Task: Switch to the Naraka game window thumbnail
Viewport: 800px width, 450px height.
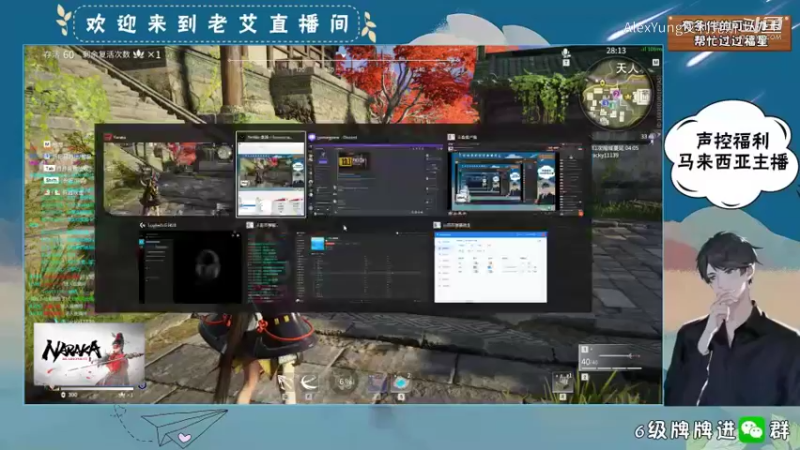Action: 168,179
